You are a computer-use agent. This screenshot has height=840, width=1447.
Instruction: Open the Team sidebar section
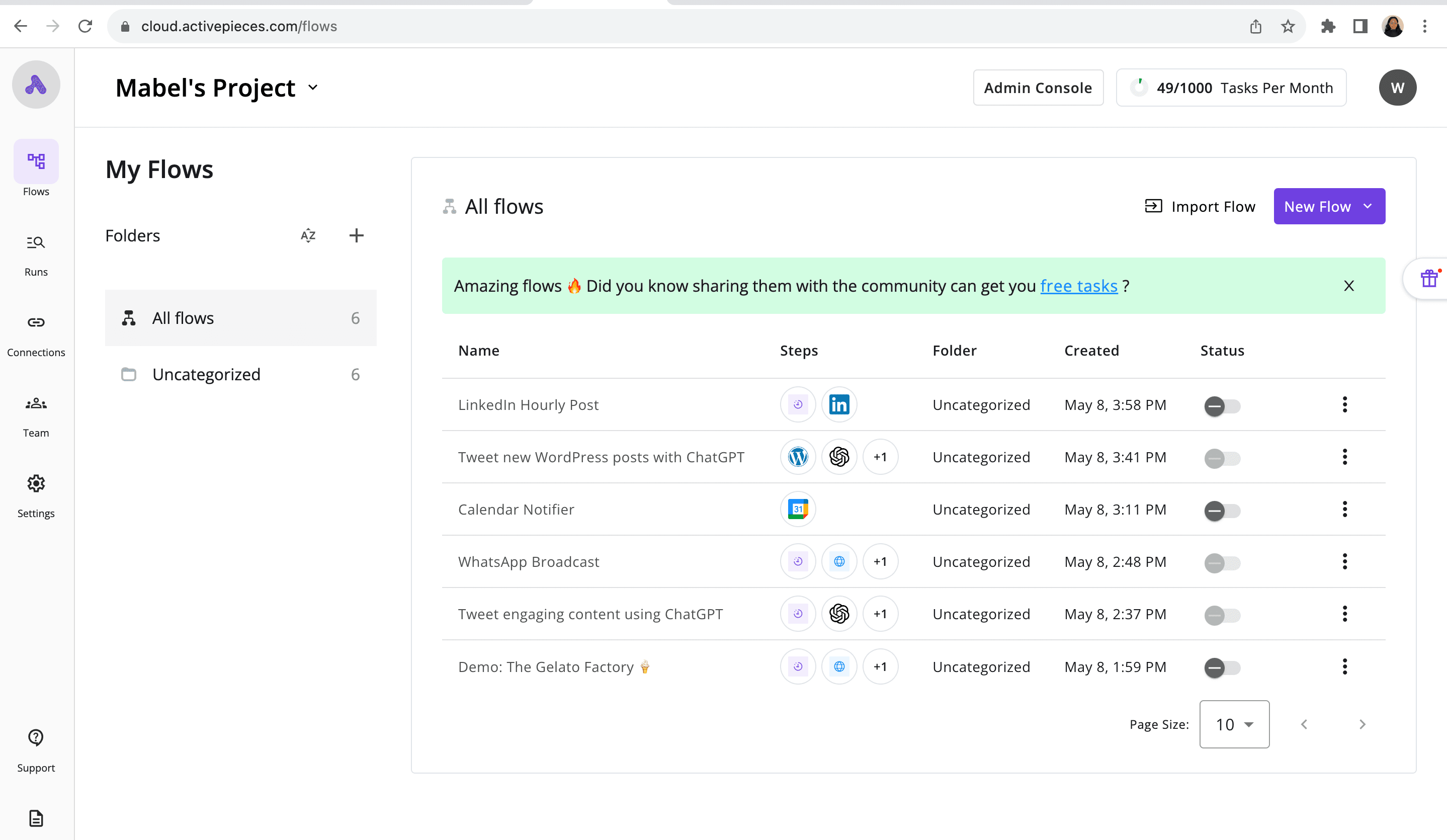(x=36, y=415)
